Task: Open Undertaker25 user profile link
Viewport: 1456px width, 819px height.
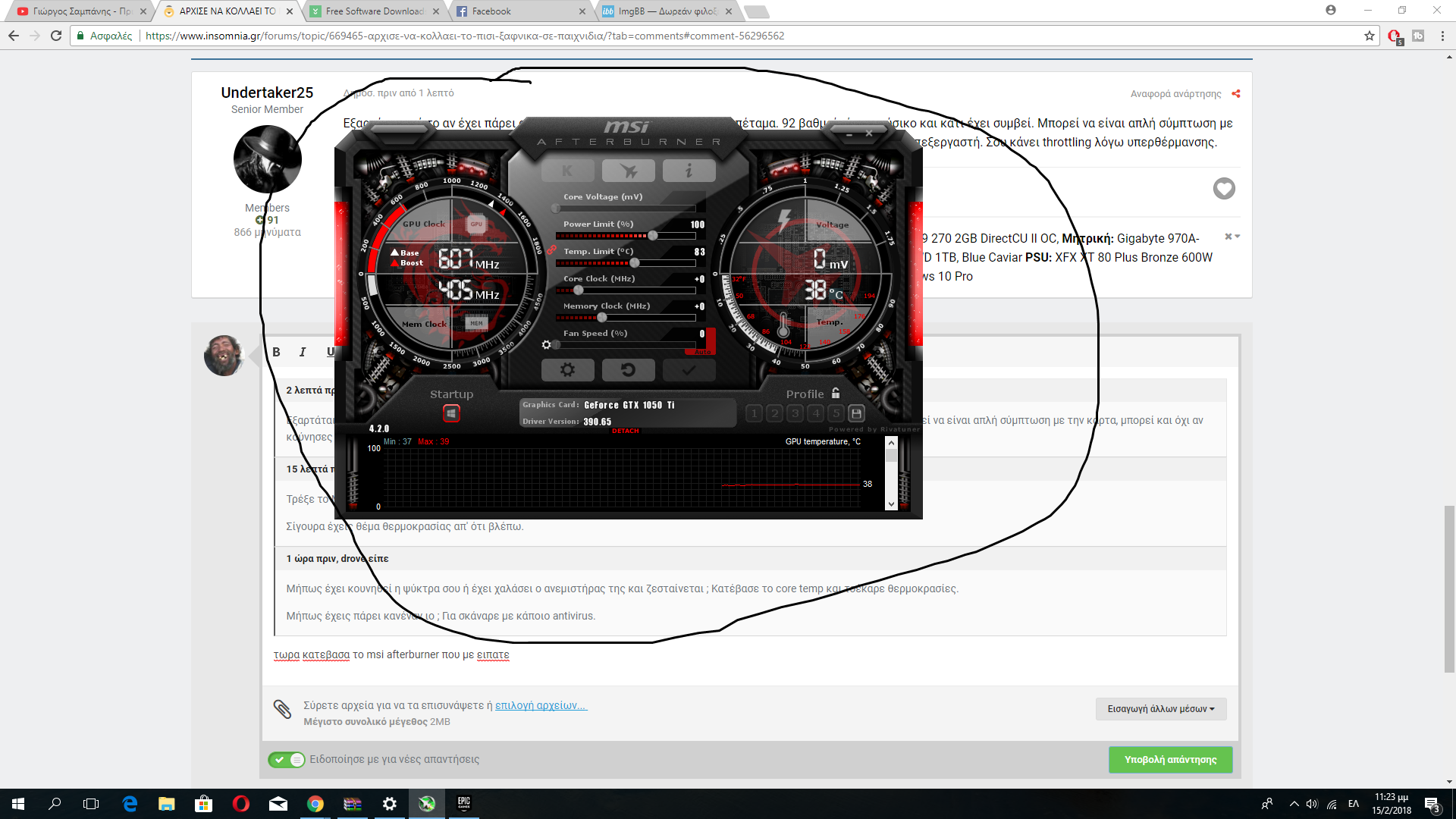Action: pyautogui.click(x=267, y=93)
